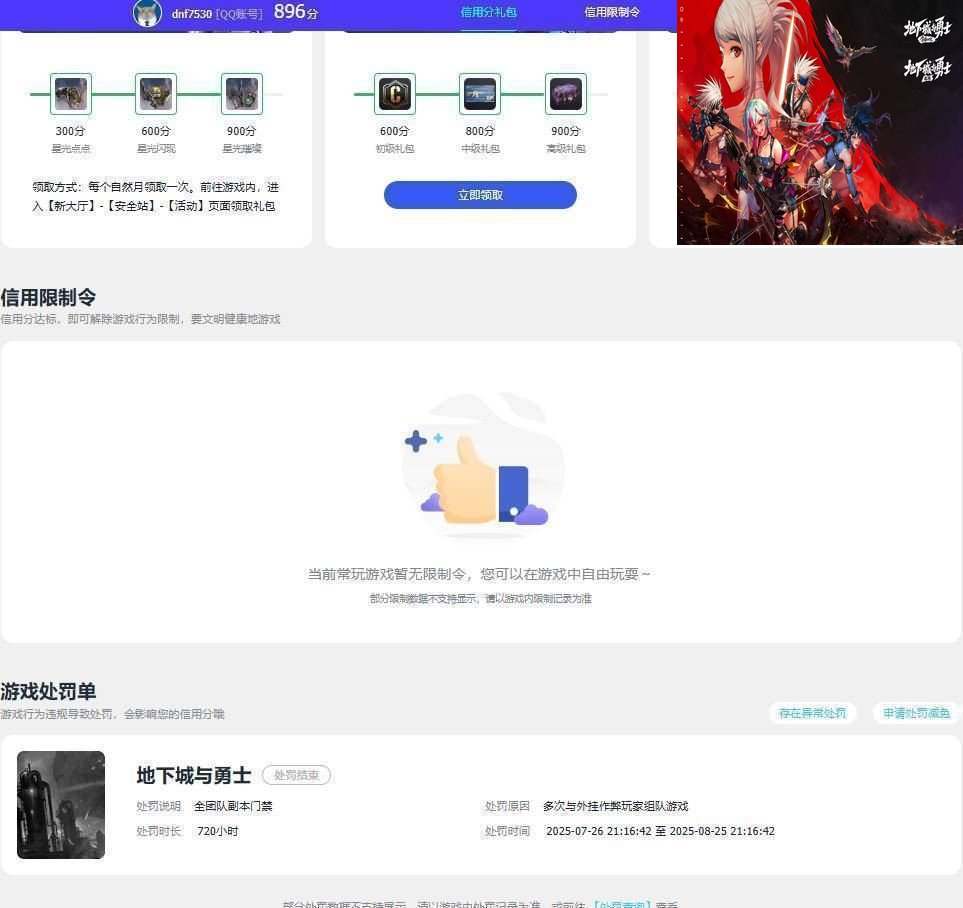Switch to the 信用分礼包 tab
Image resolution: width=963 pixels, height=908 pixels.
click(489, 12)
